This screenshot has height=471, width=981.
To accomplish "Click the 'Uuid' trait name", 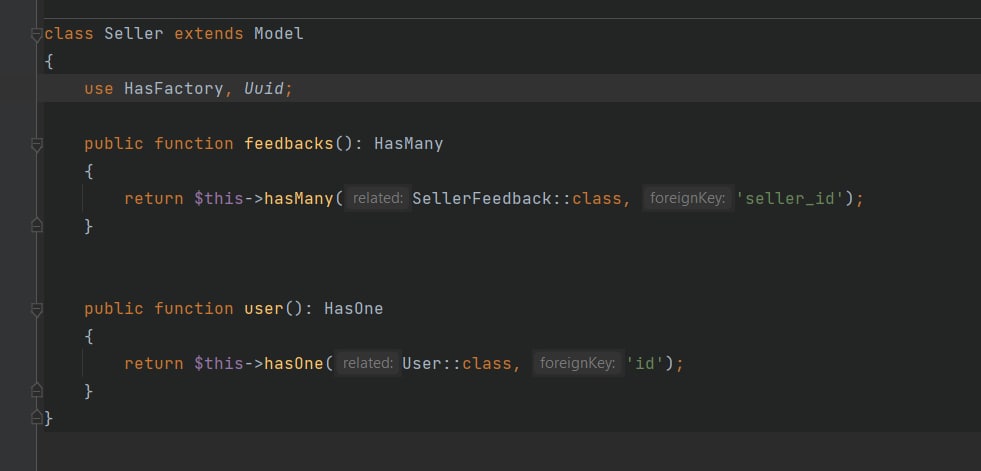I will click(263, 88).
